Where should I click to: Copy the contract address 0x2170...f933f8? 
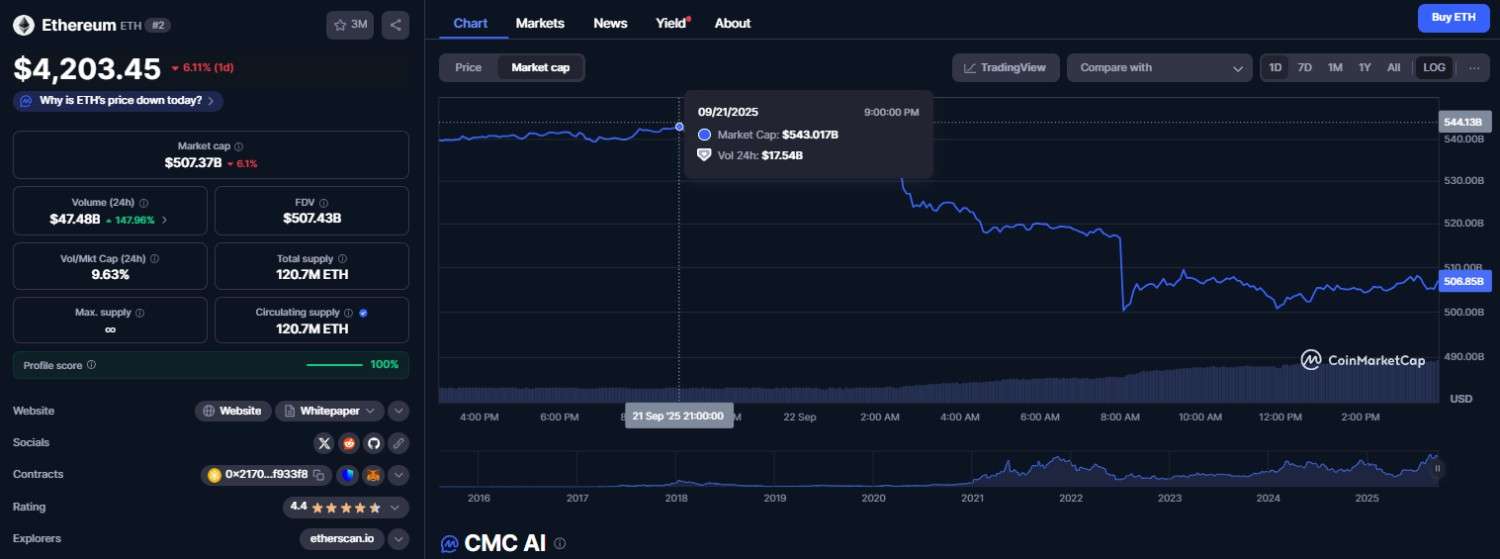pos(320,475)
